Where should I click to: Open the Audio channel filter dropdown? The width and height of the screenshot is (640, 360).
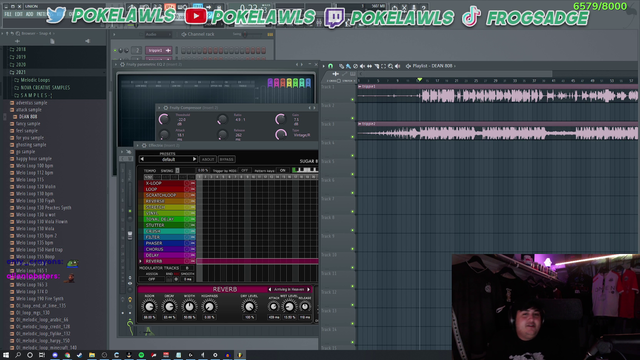[157, 34]
